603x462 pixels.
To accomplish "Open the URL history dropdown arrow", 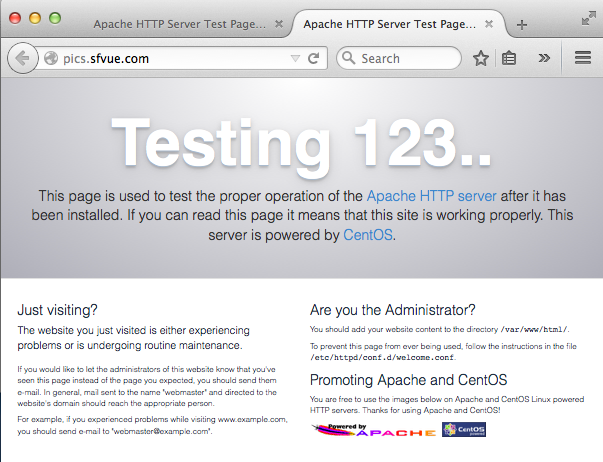I will tap(295, 58).
